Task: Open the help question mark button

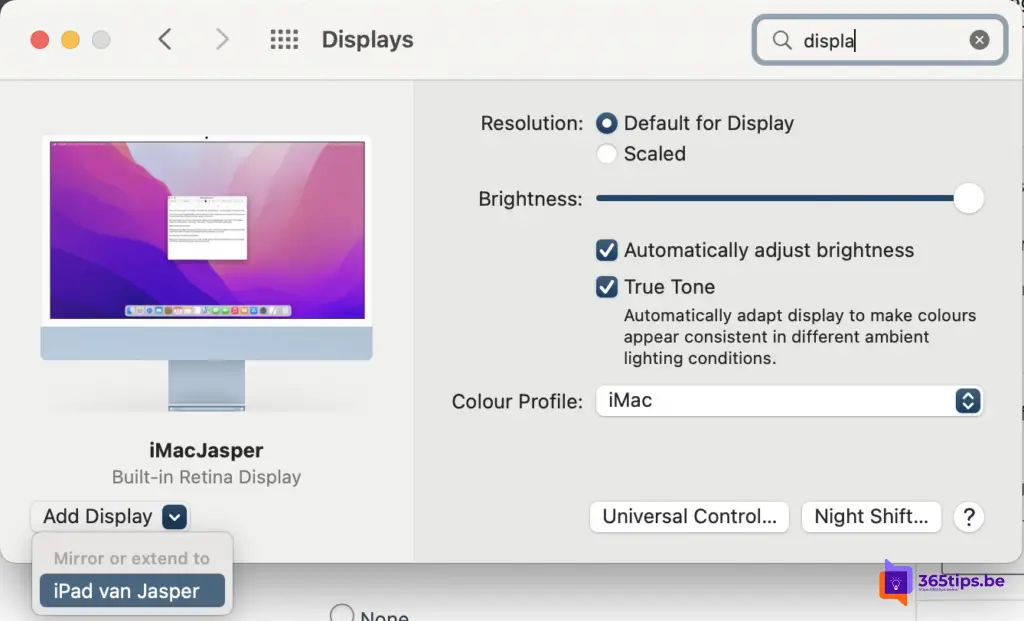Action: click(968, 517)
